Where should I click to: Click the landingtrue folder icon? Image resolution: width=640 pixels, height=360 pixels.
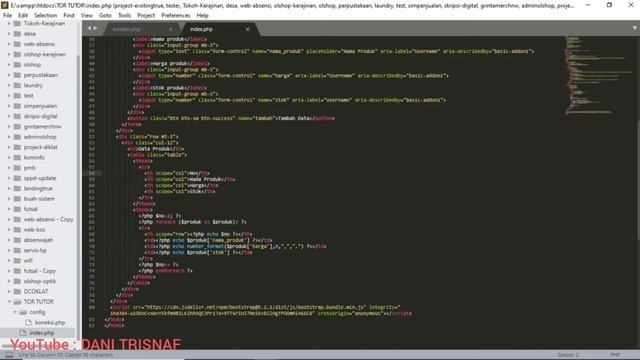(17, 189)
